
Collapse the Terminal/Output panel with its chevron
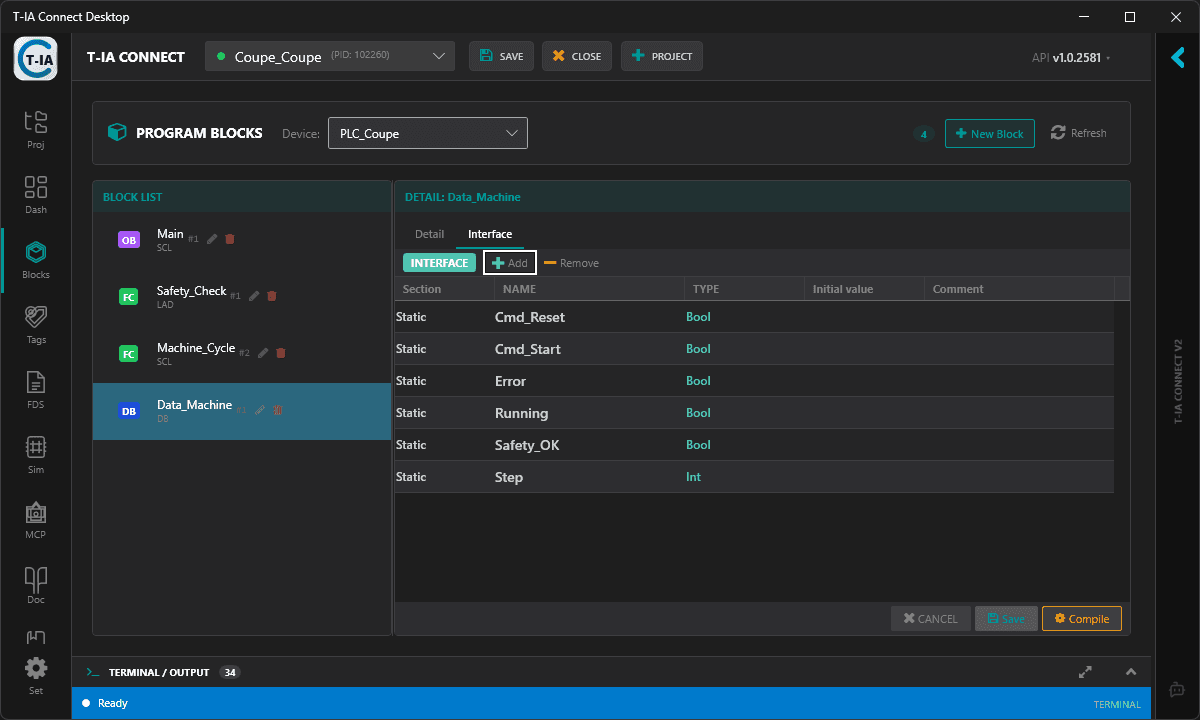point(1131,672)
